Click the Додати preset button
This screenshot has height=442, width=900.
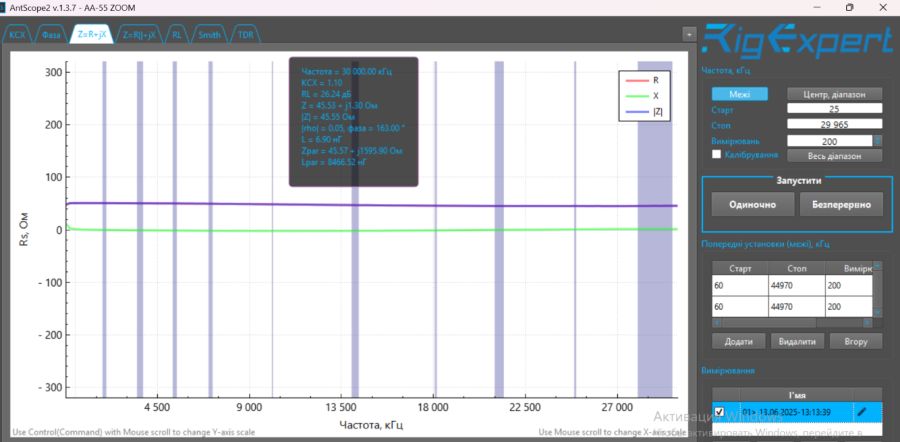(739, 341)
